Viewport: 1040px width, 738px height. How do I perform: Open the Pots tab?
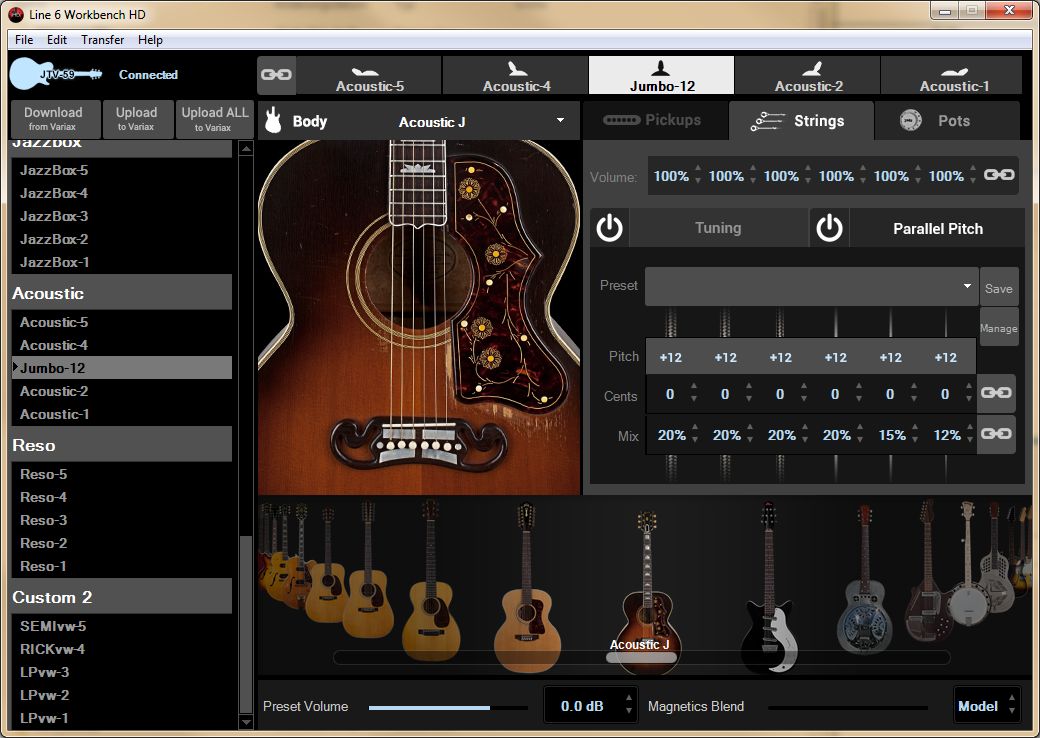(x=947, y=121)
